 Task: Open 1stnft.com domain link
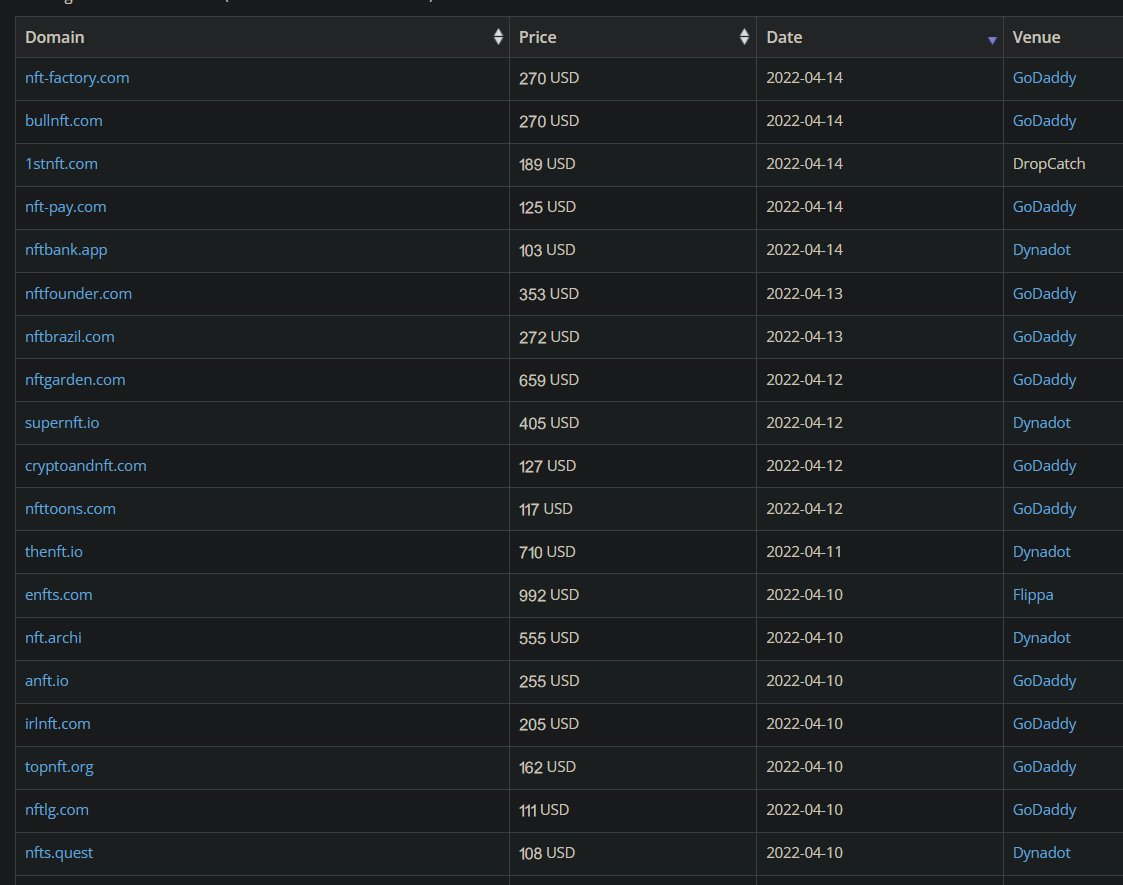[x=61, y=163]
